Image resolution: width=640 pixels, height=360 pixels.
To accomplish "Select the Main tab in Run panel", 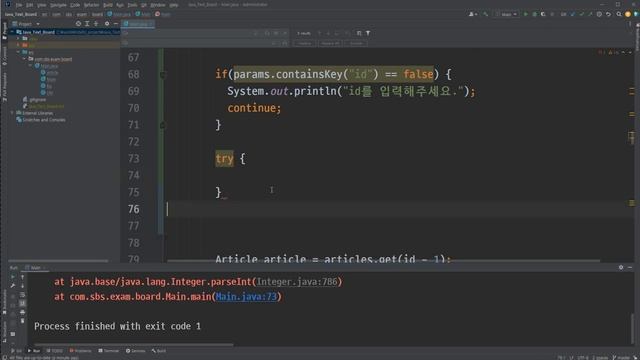I will tap(36, 268).
